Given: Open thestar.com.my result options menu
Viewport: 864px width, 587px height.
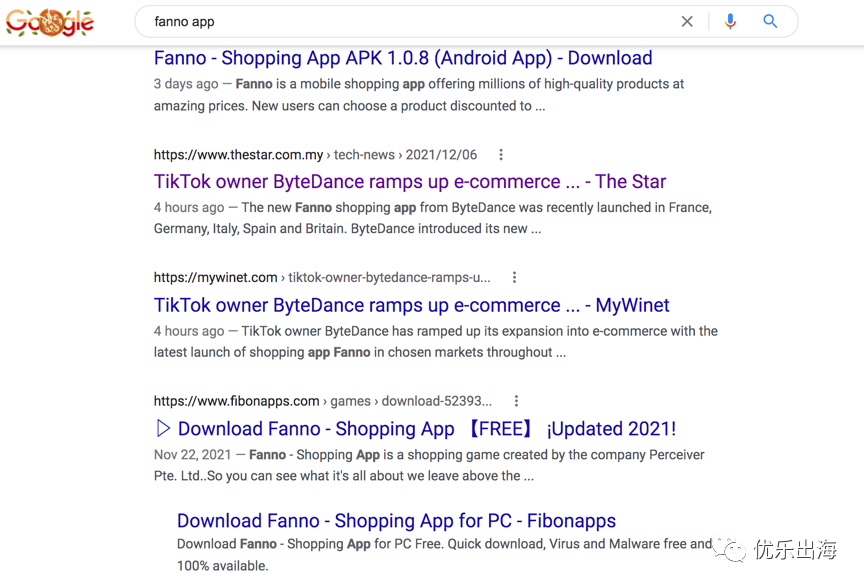Looking at the screenshot, I should click(501, 155).
